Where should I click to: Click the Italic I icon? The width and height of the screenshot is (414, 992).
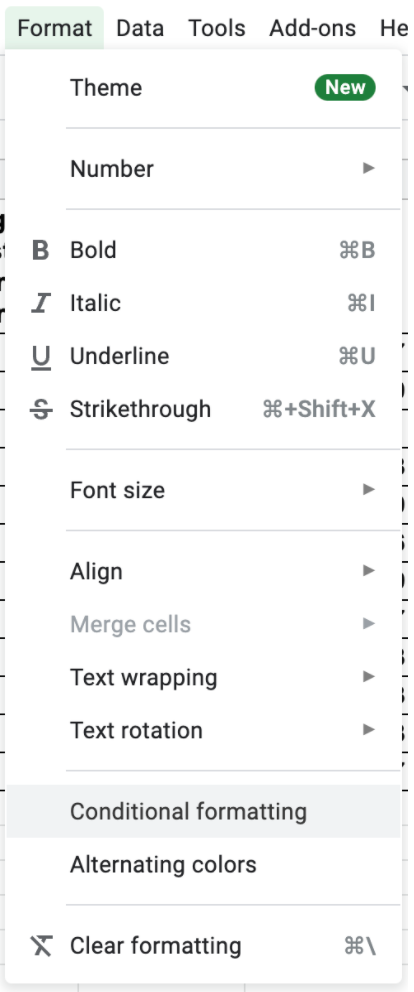click(41, 304)
